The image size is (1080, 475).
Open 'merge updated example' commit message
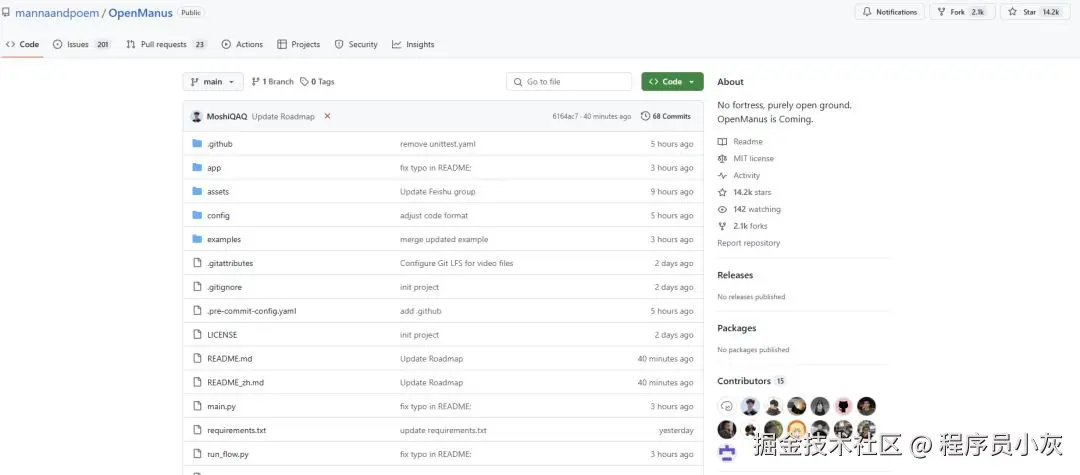(x=444, y=240)
